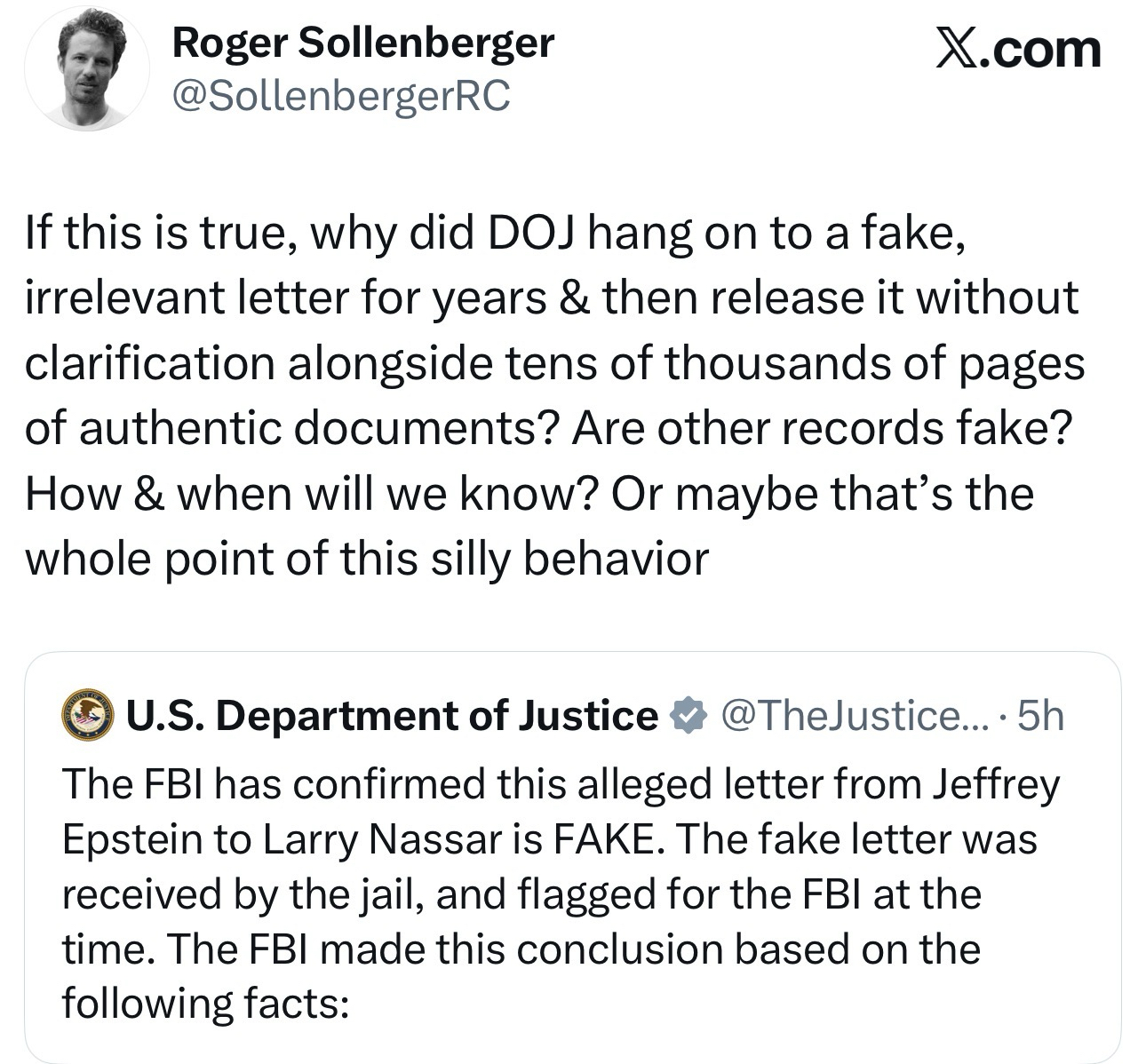
Task: Open Roger Sollenberger's profile photo
Action: (86, 68)
